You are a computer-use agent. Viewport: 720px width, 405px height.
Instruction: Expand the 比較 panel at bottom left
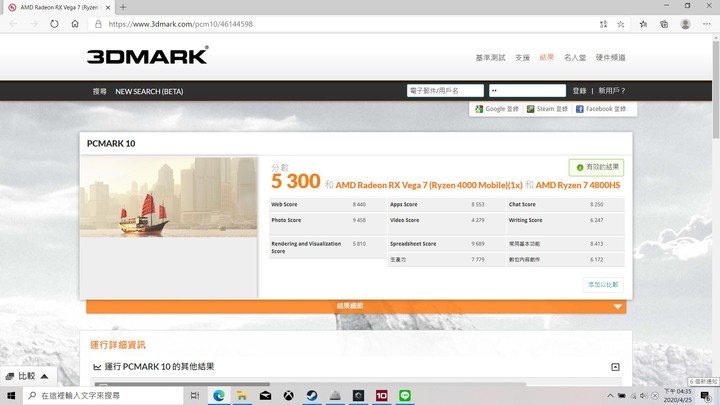(28, 376)
